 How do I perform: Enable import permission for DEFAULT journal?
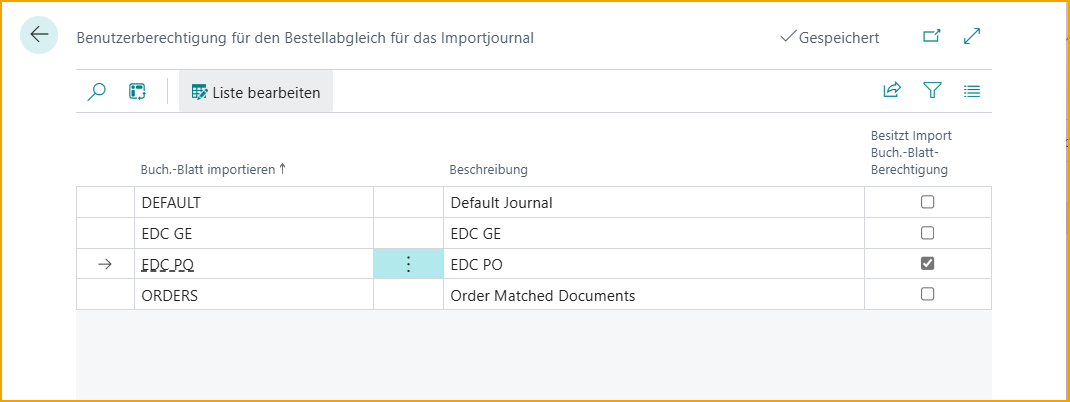click(928, 202)
